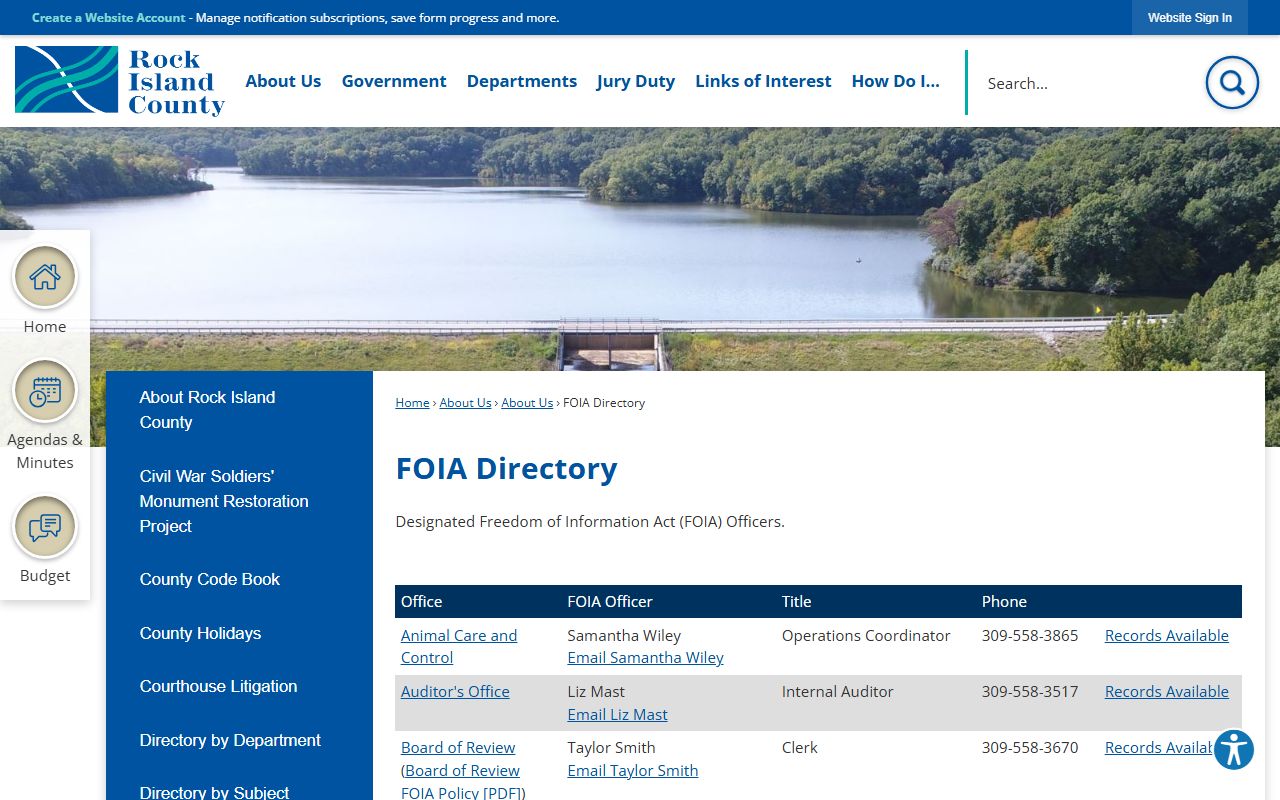Click Email Samantha Wiley link
This screenshot has width=1280, height=800.
pyautogui.click(x=645, y=657)
